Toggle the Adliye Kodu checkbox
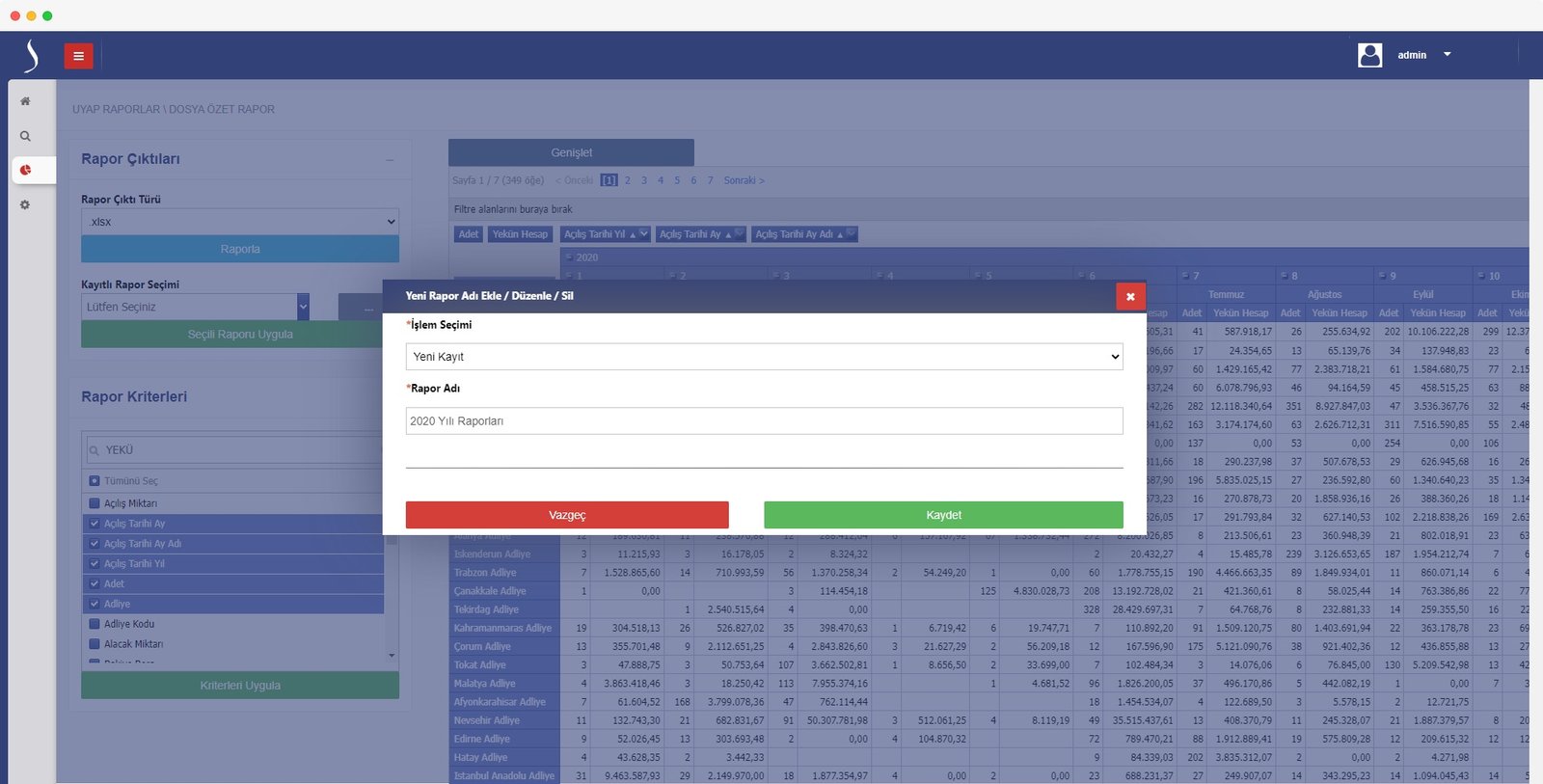The width and height of the screenshot is (1543, 784). click(x=95, y=624)
